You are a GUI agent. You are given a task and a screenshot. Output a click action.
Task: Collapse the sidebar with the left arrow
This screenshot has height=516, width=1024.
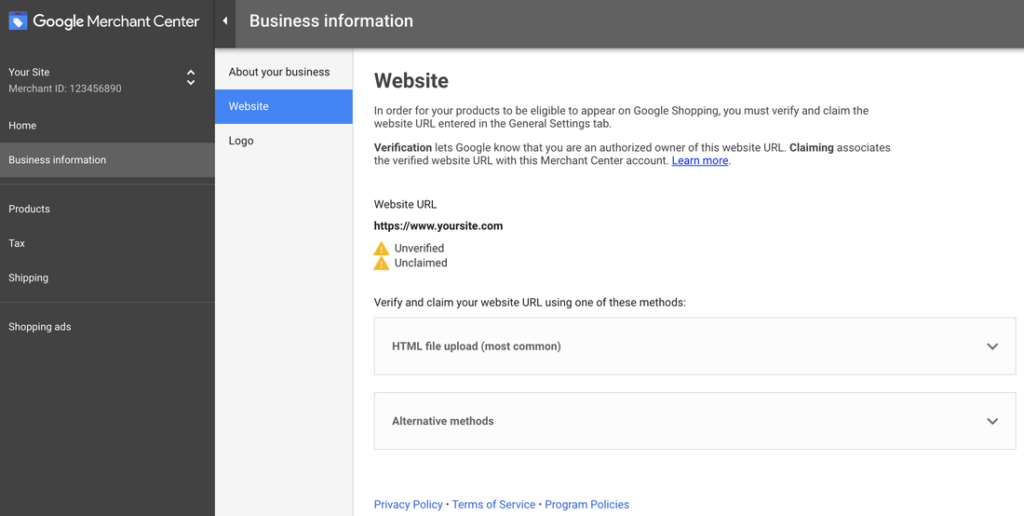[x=225, y=21]
